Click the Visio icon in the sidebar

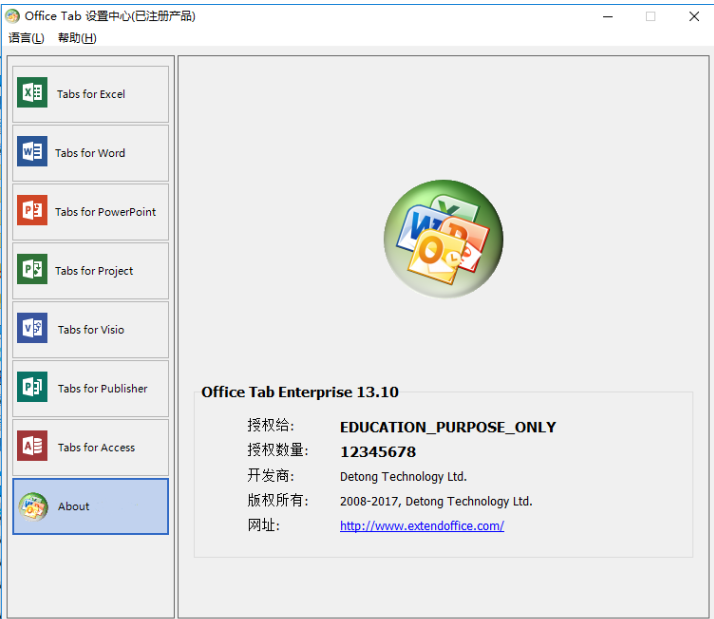click(32, 327)
